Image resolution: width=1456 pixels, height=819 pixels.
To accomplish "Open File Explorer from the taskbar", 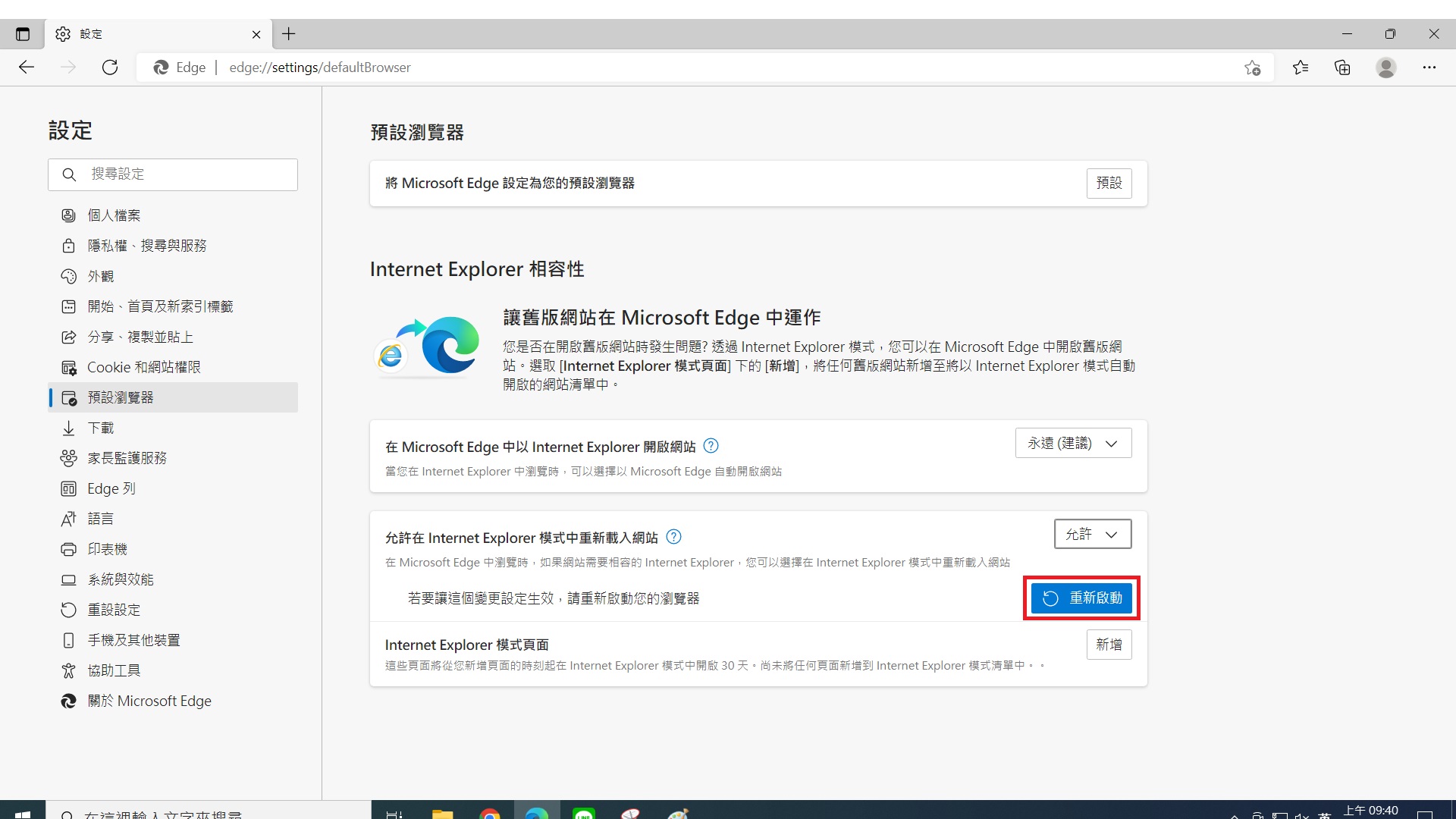I will point(443,814).
